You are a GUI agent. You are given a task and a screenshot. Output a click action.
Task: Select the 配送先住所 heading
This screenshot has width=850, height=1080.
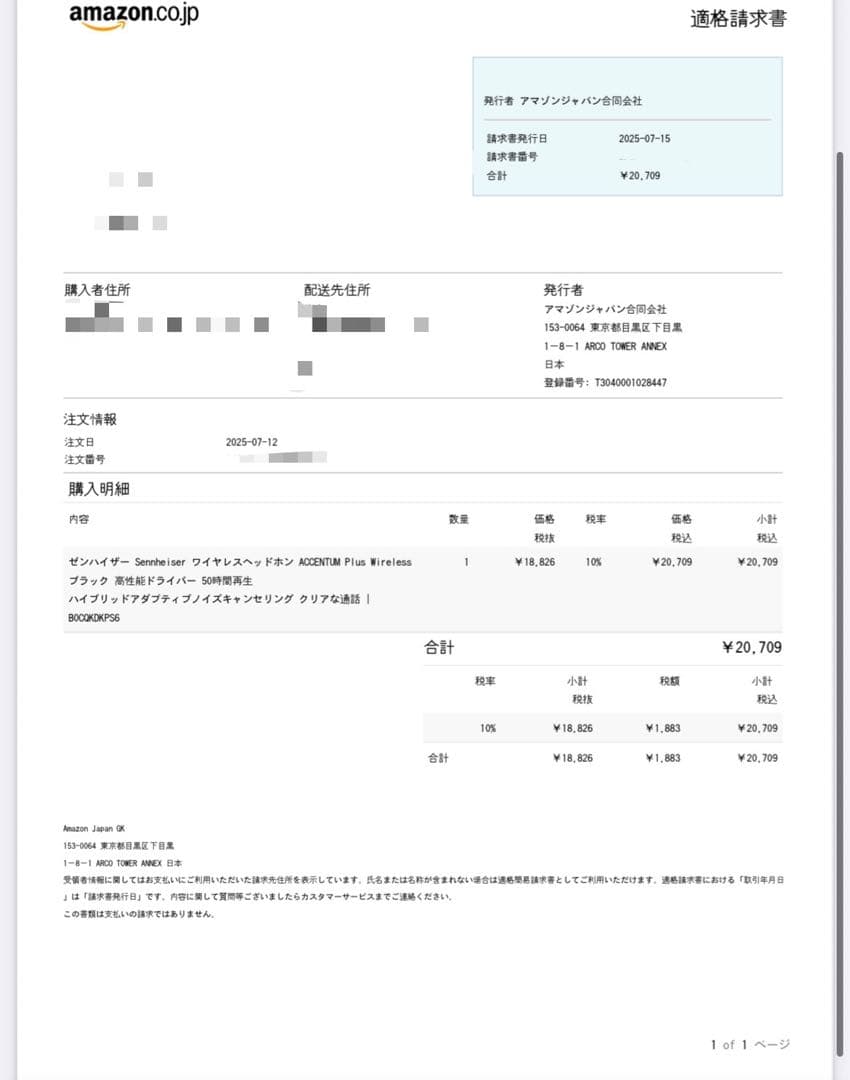tap(337, 290)
